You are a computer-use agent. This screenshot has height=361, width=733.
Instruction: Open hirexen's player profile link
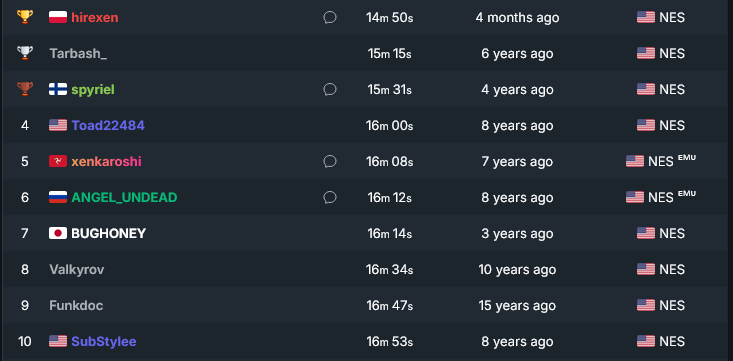click(95, 18)
